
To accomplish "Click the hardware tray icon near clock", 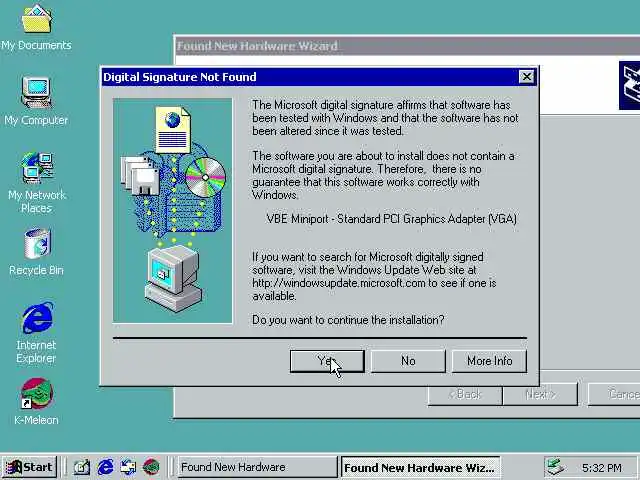I will pos(556,467).
